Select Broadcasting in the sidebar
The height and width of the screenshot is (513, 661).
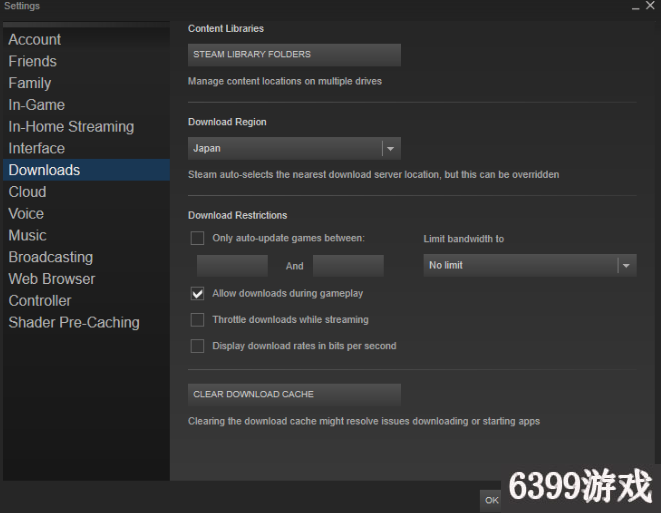(x=86, y=257)
